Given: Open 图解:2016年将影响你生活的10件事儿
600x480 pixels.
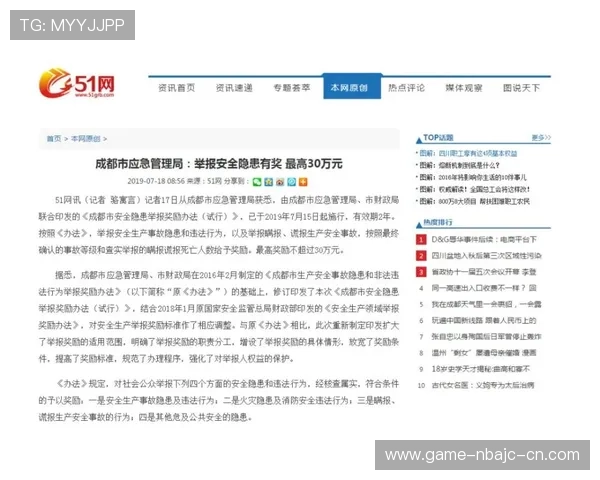Looking at the screenshot, I should coord(473,177).
